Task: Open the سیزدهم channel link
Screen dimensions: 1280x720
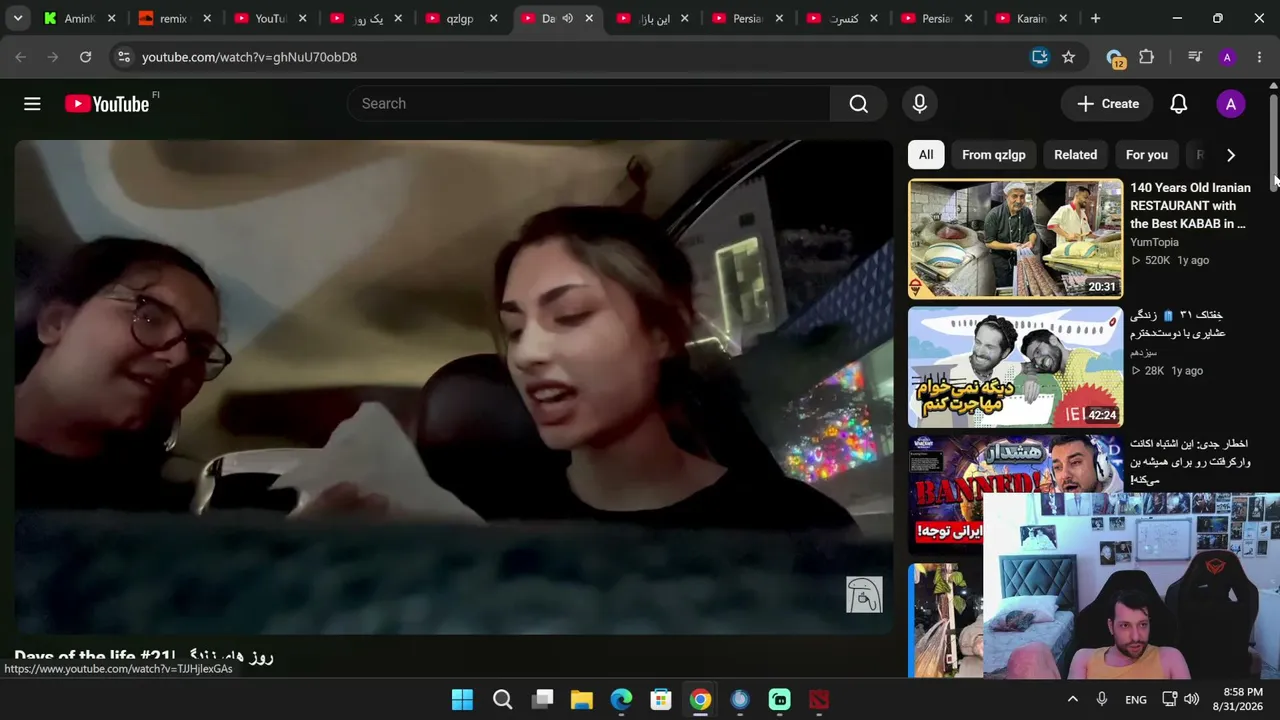Action: click(1143, 352)
